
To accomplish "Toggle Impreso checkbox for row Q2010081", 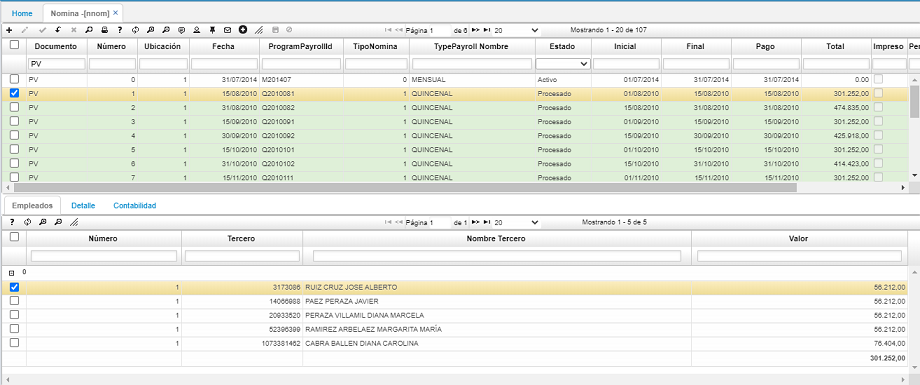I will tap(879, 93).
